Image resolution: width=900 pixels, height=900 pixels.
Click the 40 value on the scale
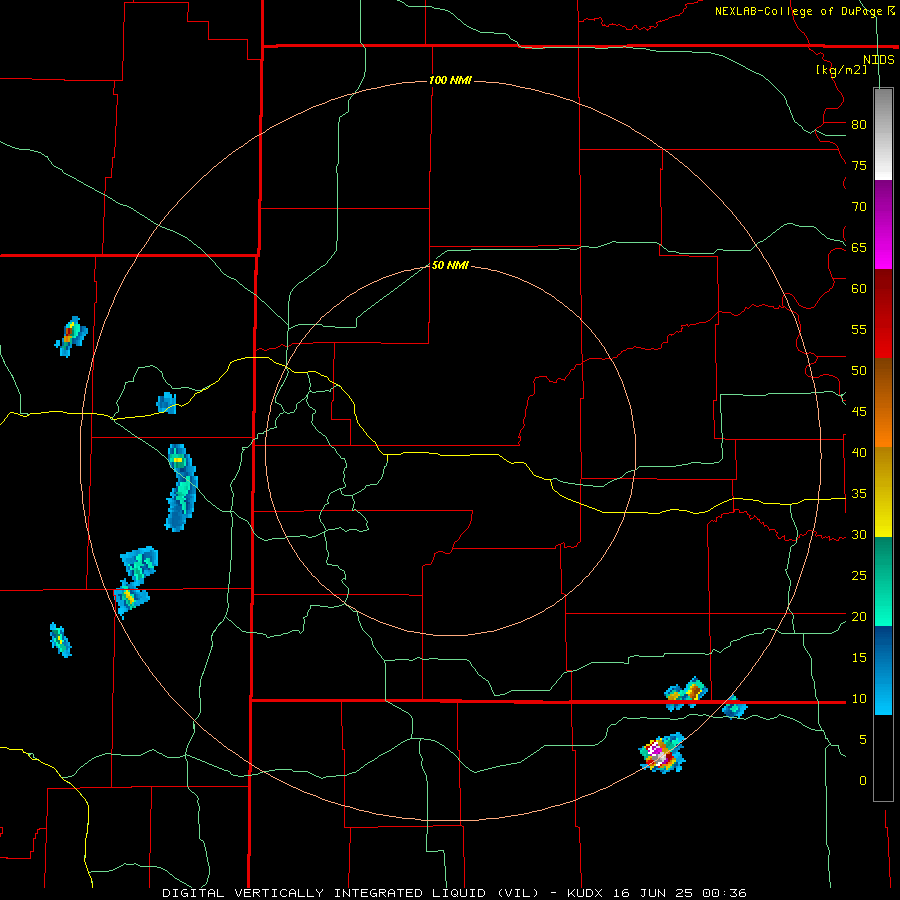[x=859, y=452]
